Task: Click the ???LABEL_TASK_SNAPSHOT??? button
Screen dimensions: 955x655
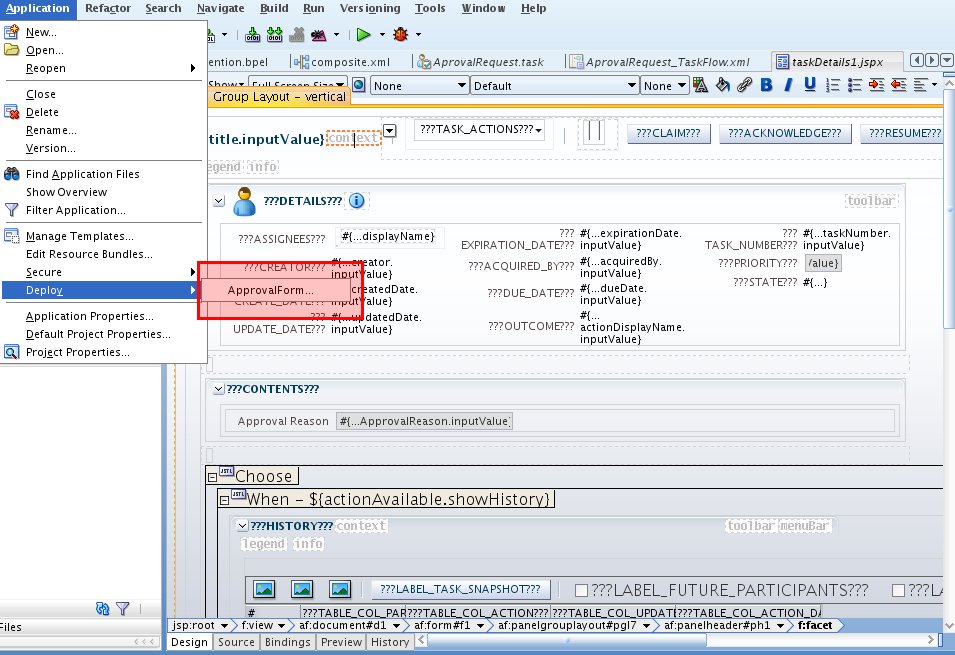Action: click(460, 589)
